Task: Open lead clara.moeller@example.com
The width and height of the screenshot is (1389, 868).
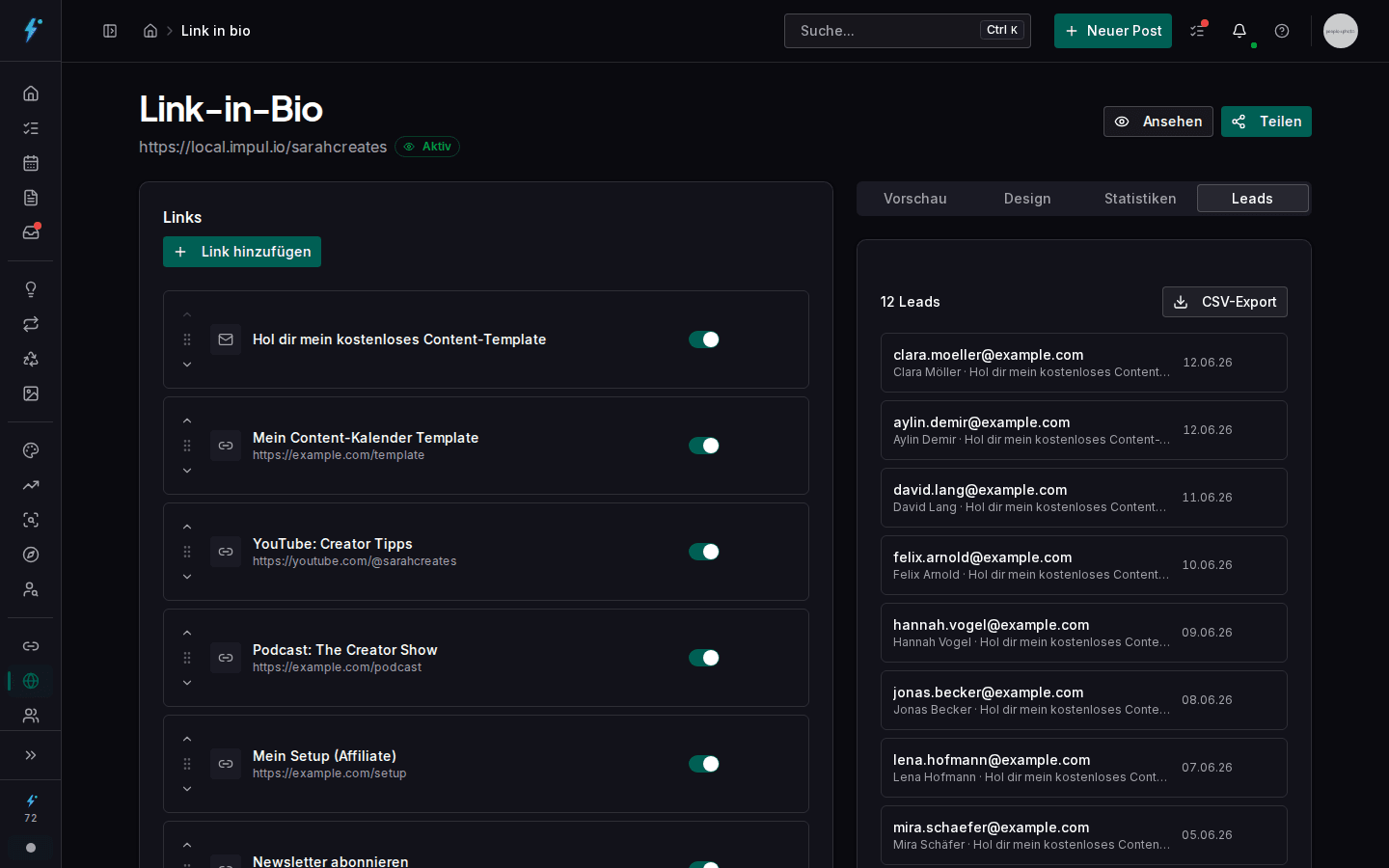Action: tap(1084, 363)
